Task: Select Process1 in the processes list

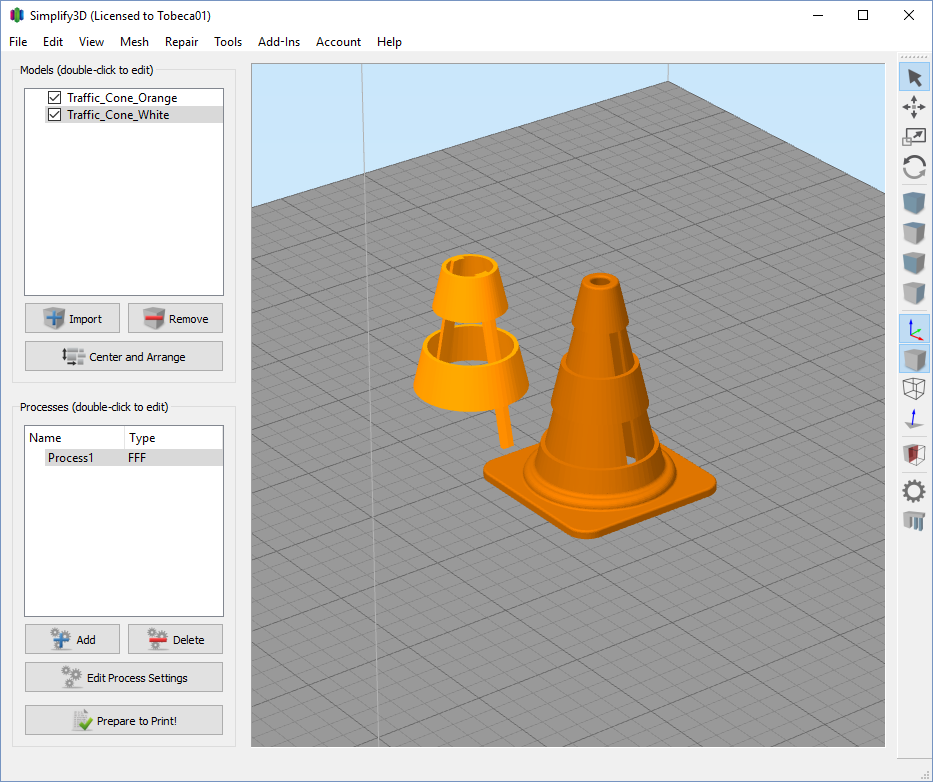Action: (x=71, y=458)
